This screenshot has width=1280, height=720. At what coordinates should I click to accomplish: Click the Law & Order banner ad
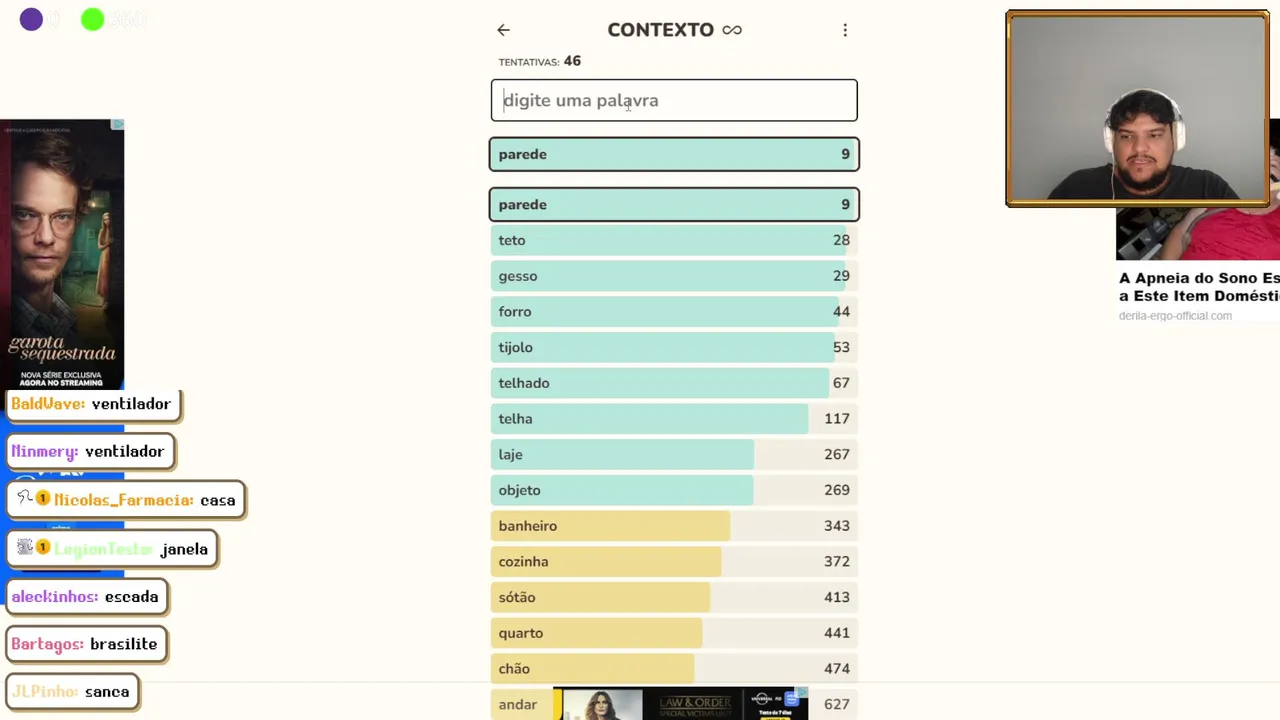pos(680,704)
